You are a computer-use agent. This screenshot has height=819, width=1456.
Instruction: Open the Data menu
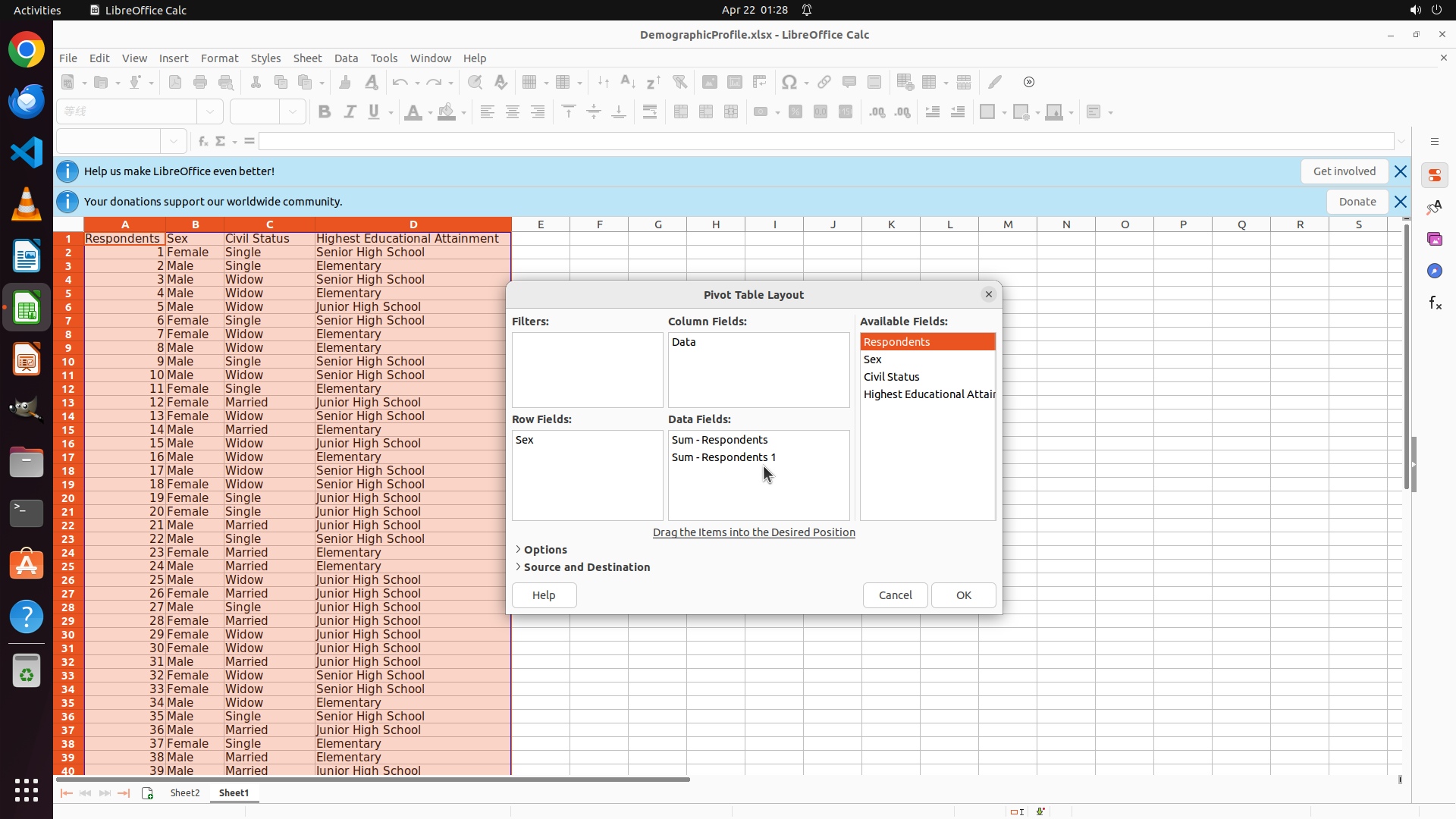[346, 58]
